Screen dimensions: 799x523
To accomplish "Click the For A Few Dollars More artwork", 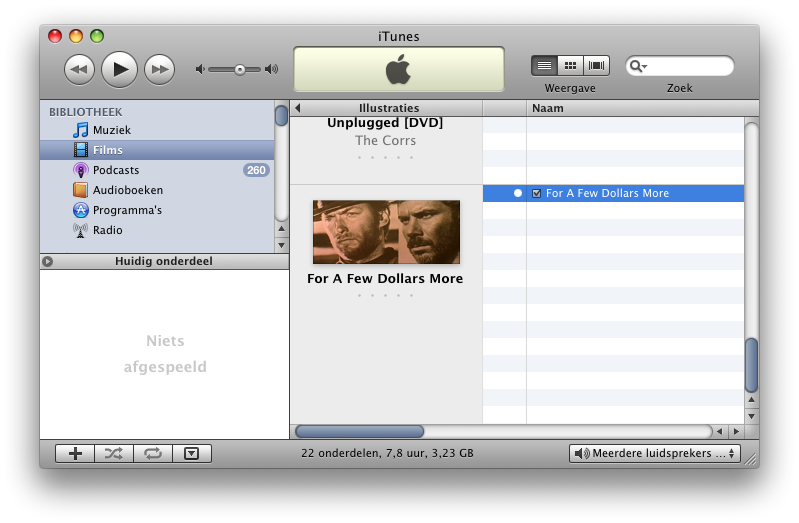I will coord(386,232).
